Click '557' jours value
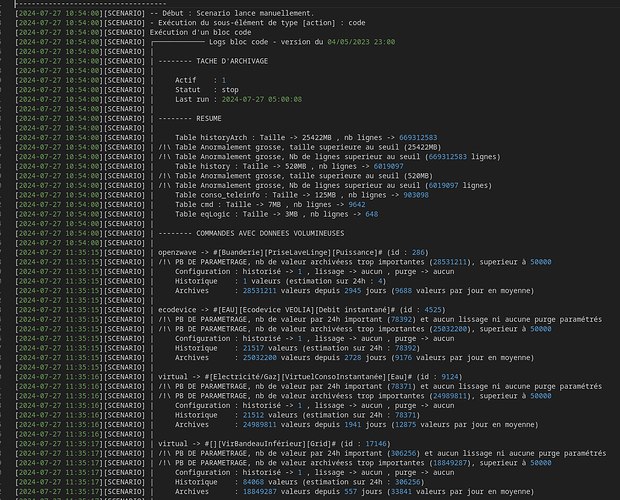 coord(350,492)
